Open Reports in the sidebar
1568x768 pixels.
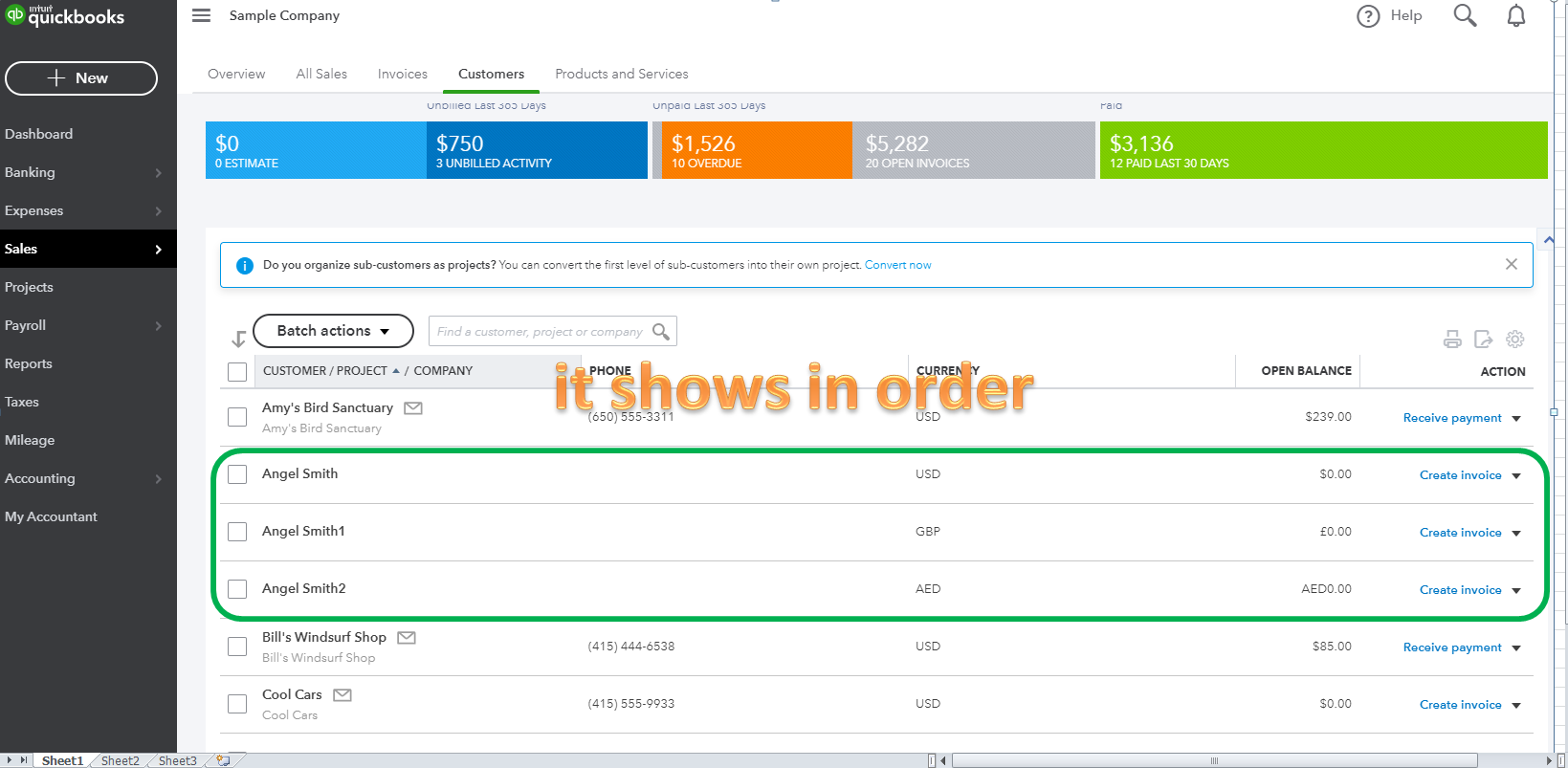(x=29, y=363)
